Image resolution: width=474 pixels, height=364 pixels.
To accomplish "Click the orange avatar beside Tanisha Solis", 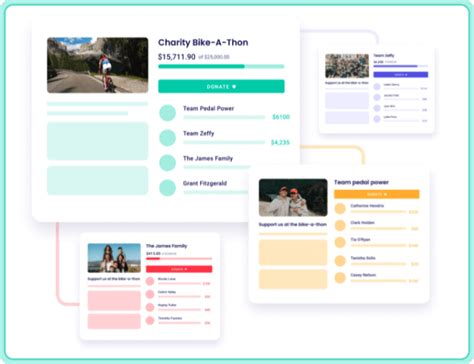I will [x=340, y=261].
